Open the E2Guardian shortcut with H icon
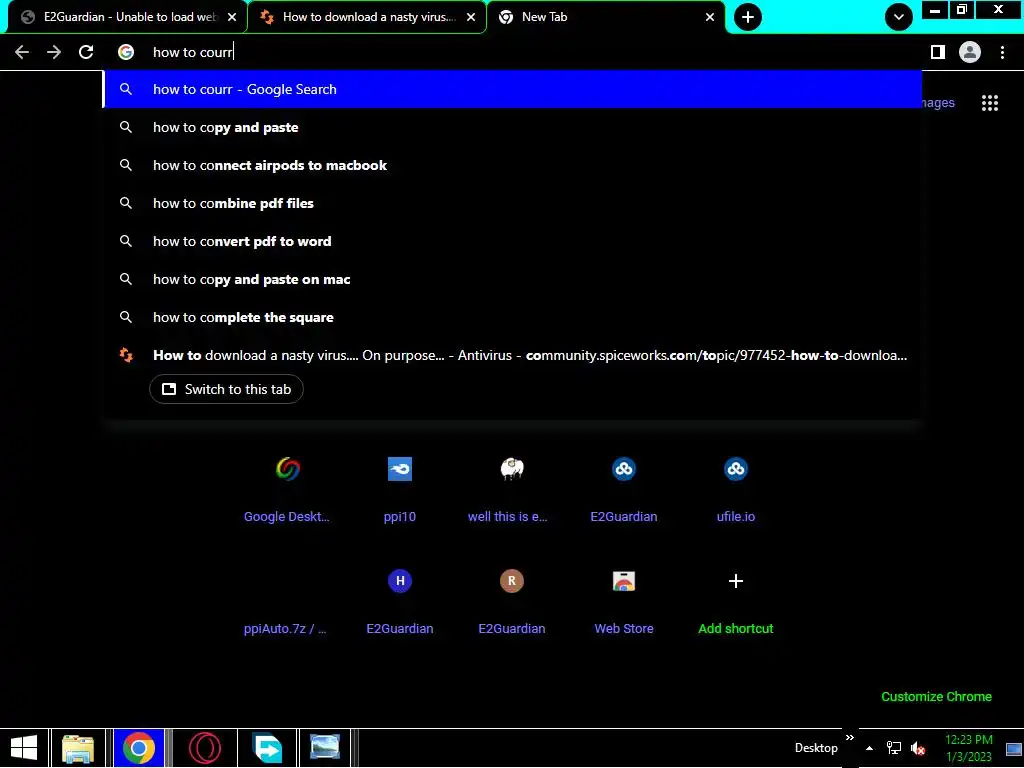The width and height of the screenshot is (1024, 768). click(400, 581)
